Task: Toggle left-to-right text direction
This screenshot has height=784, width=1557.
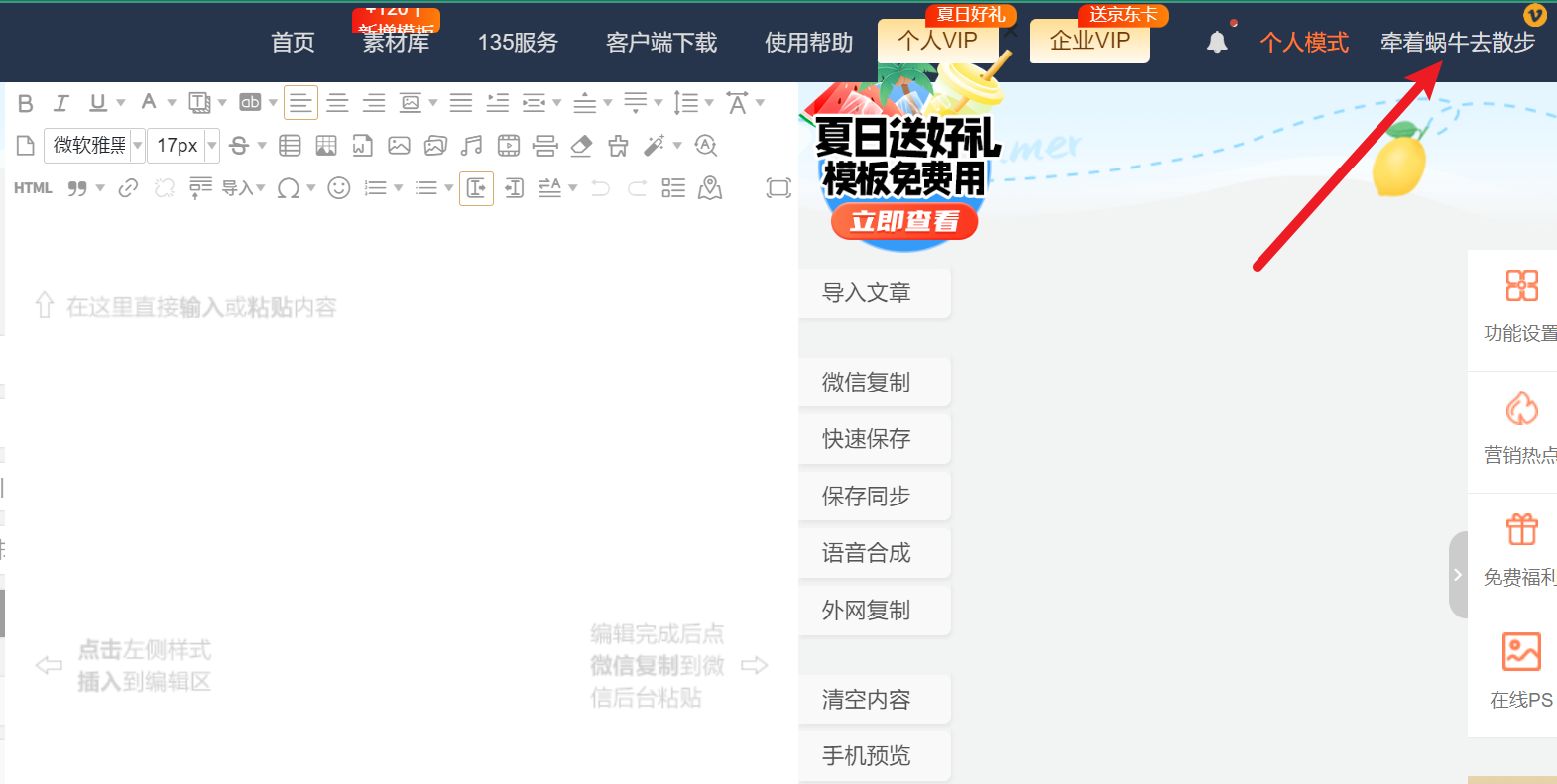Action: click(x=476, y=188)
